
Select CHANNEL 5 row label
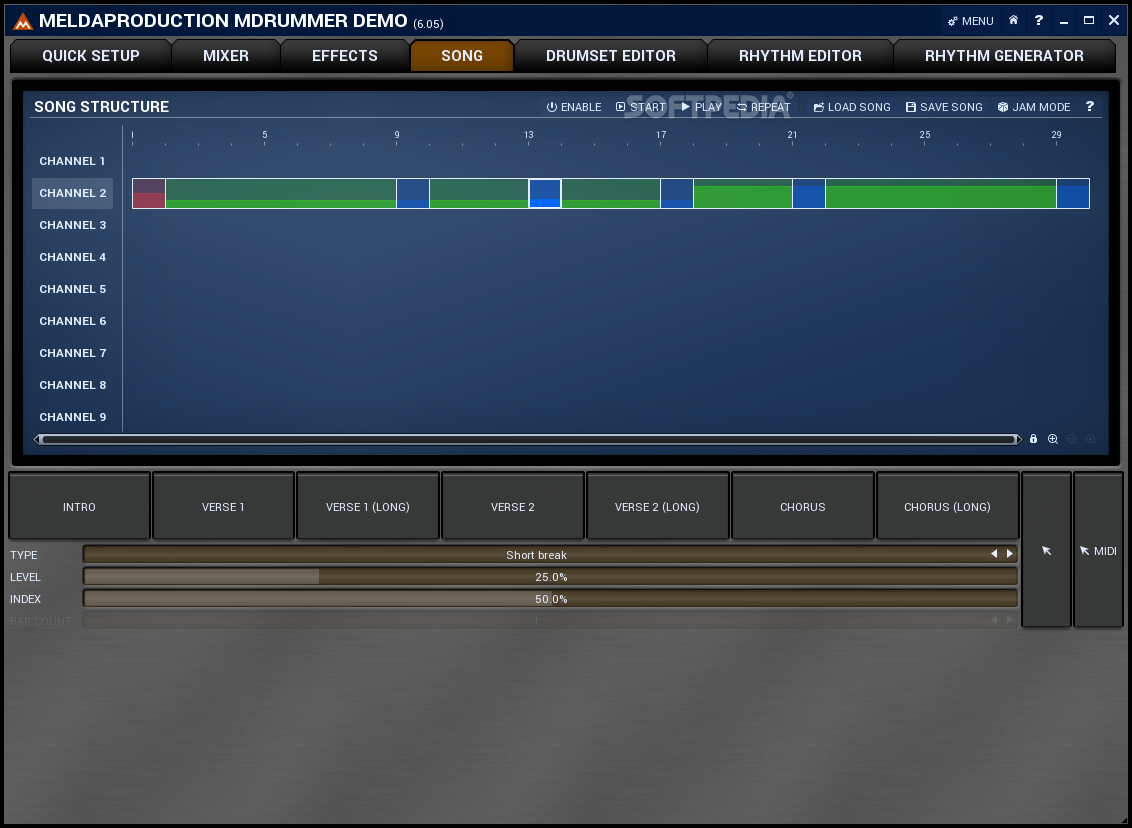[72, 289]
